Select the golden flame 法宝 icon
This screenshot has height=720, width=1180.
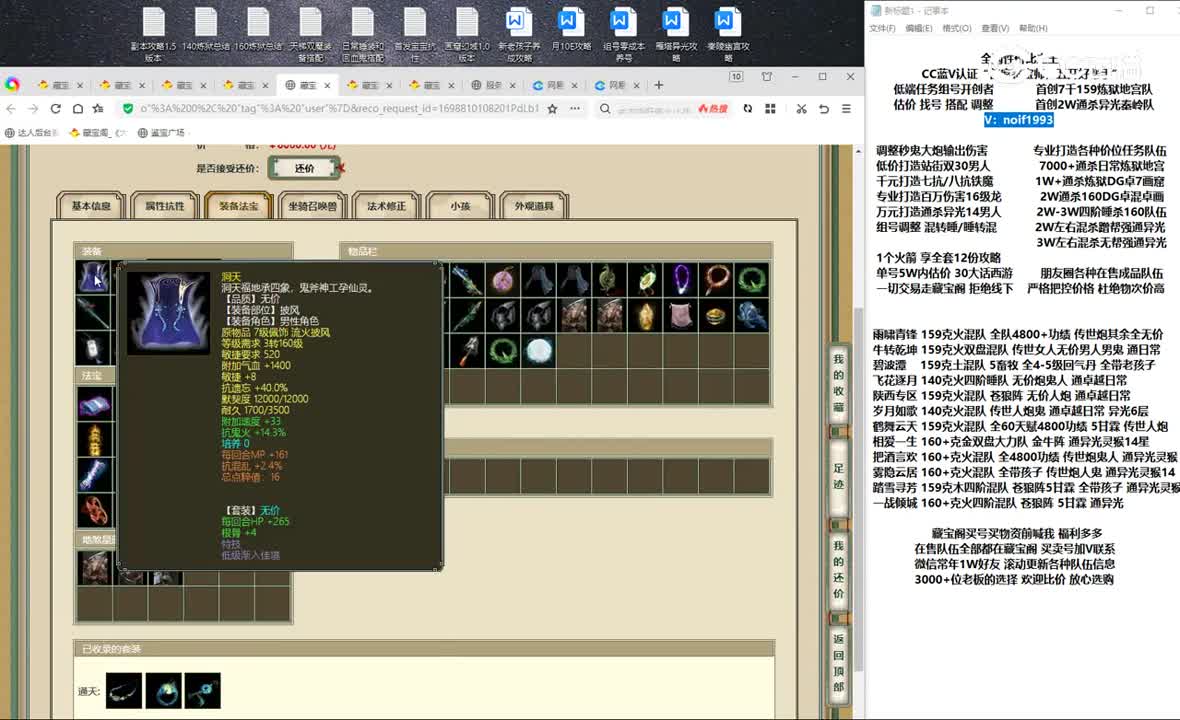click(95, 440)
